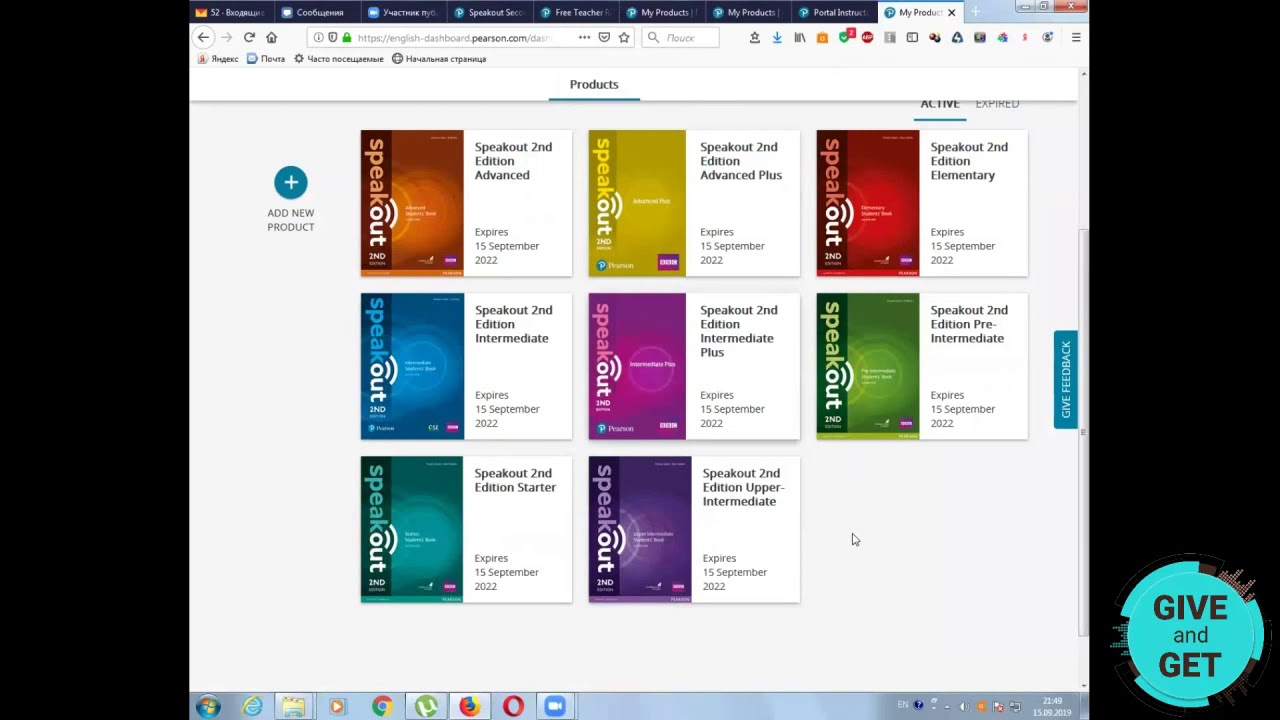Image resolution: width=1280 pixels, height=720 pixels.
Task: Open the Почта bookmark
Action: tap(266, 59)
